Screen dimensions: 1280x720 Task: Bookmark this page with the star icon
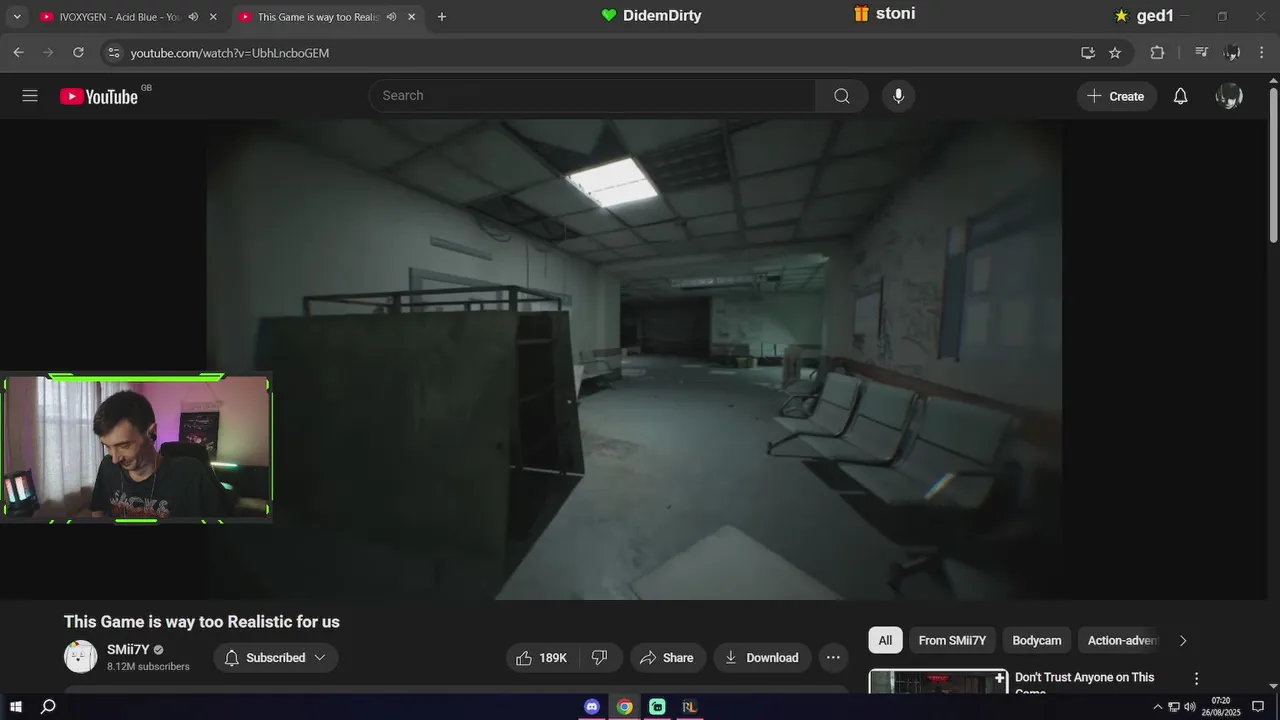(1115, 53)
